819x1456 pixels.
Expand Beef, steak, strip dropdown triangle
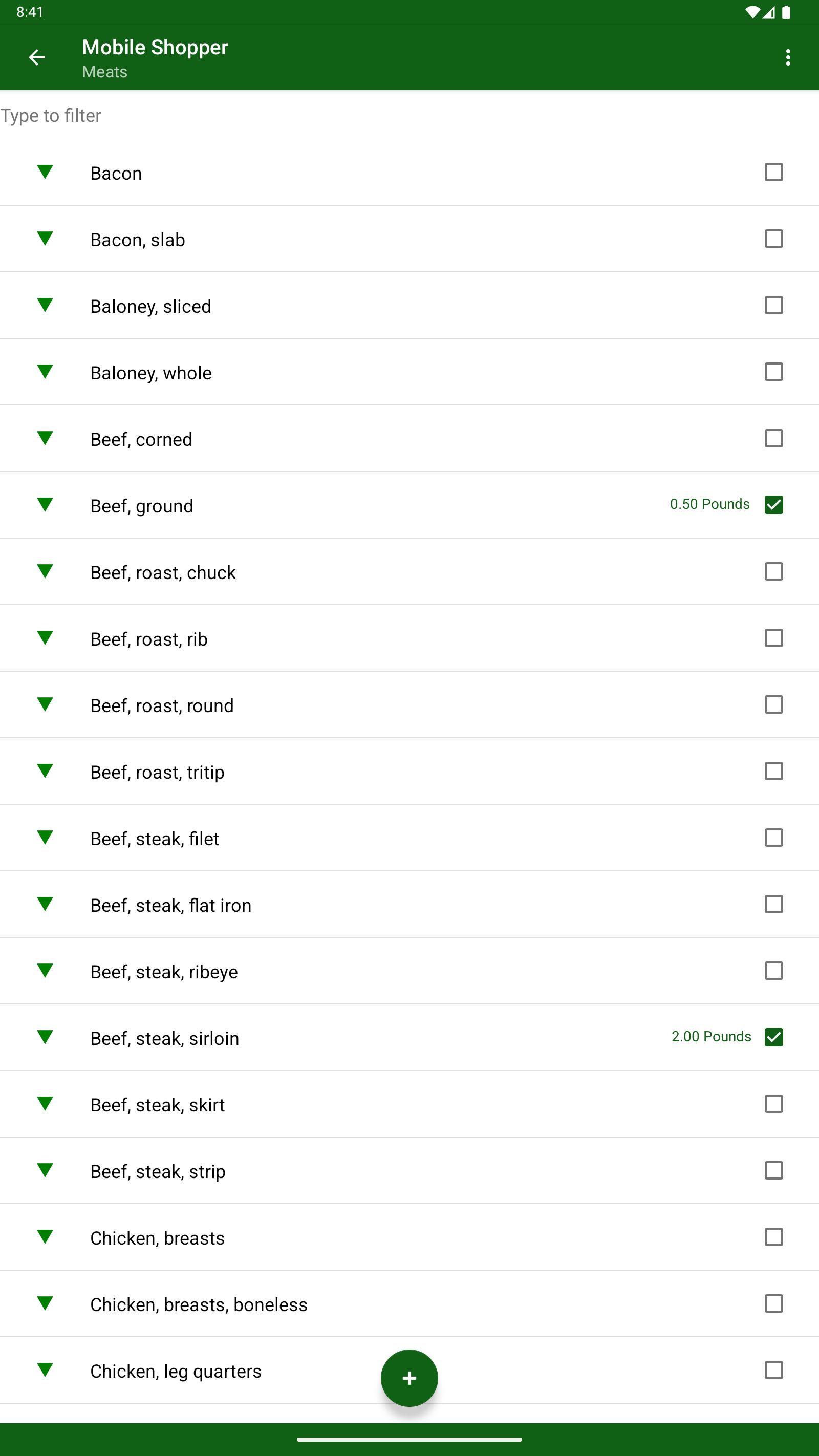click(x=45, y=1170)
